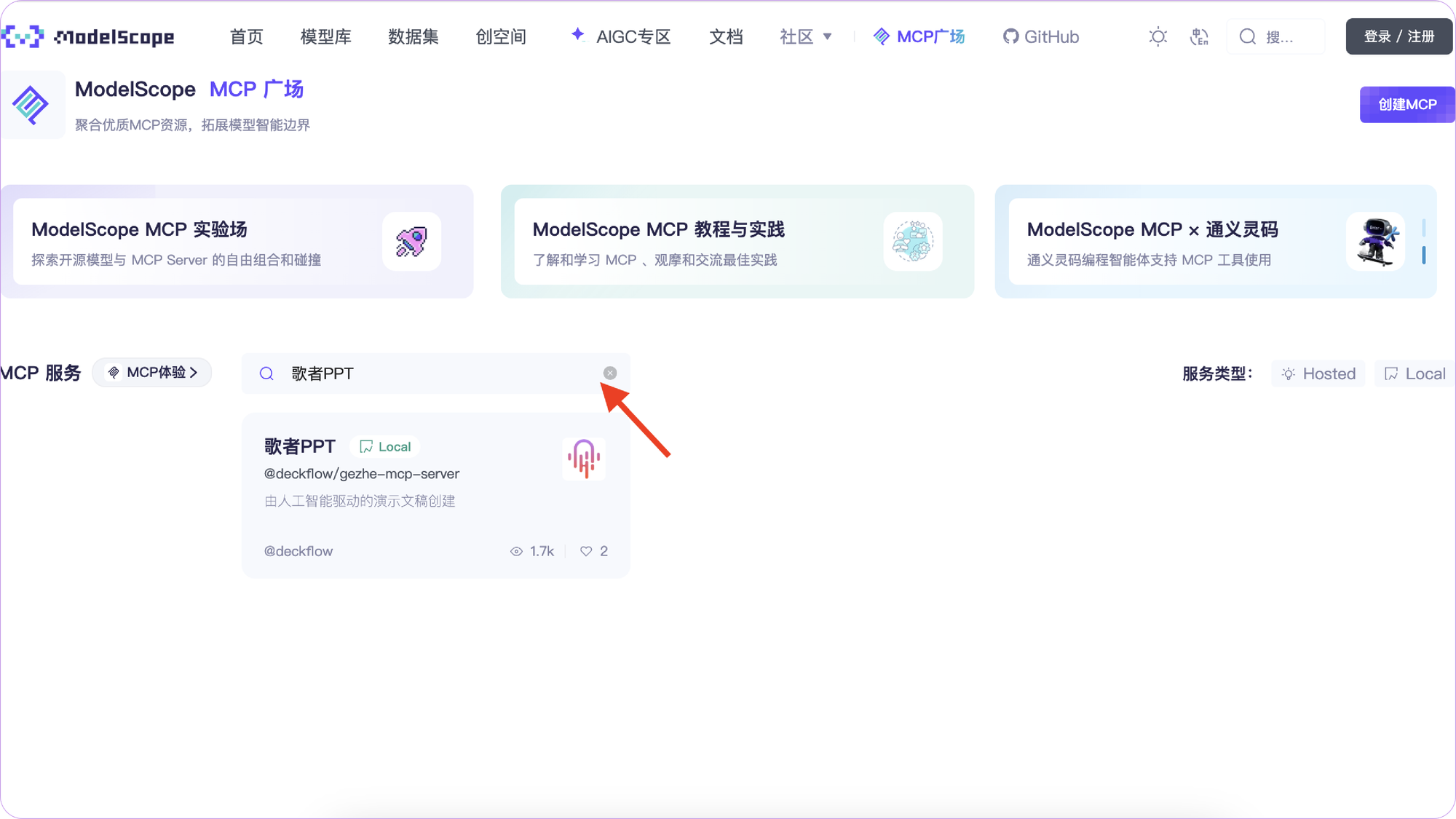The width and height of the screenshot is (1456, 819).
Task: Click the robot icon on the 通义灵码 card
Action: coord(1375,242)
